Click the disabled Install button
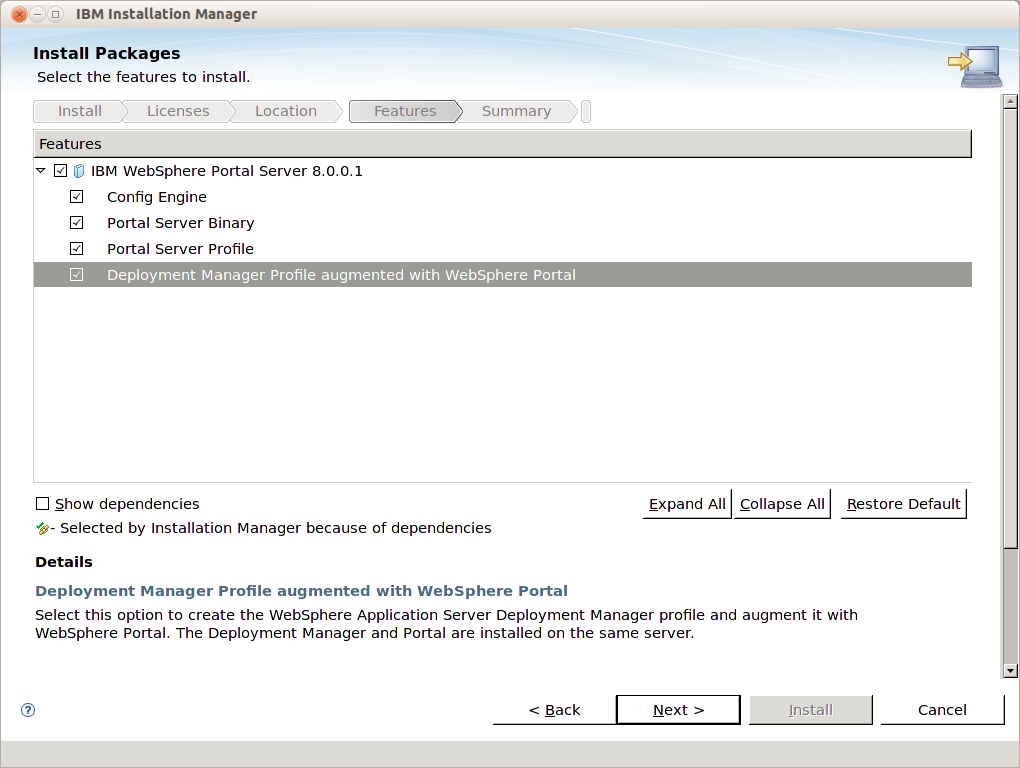 pyautogui.click(x=811, y=709)
